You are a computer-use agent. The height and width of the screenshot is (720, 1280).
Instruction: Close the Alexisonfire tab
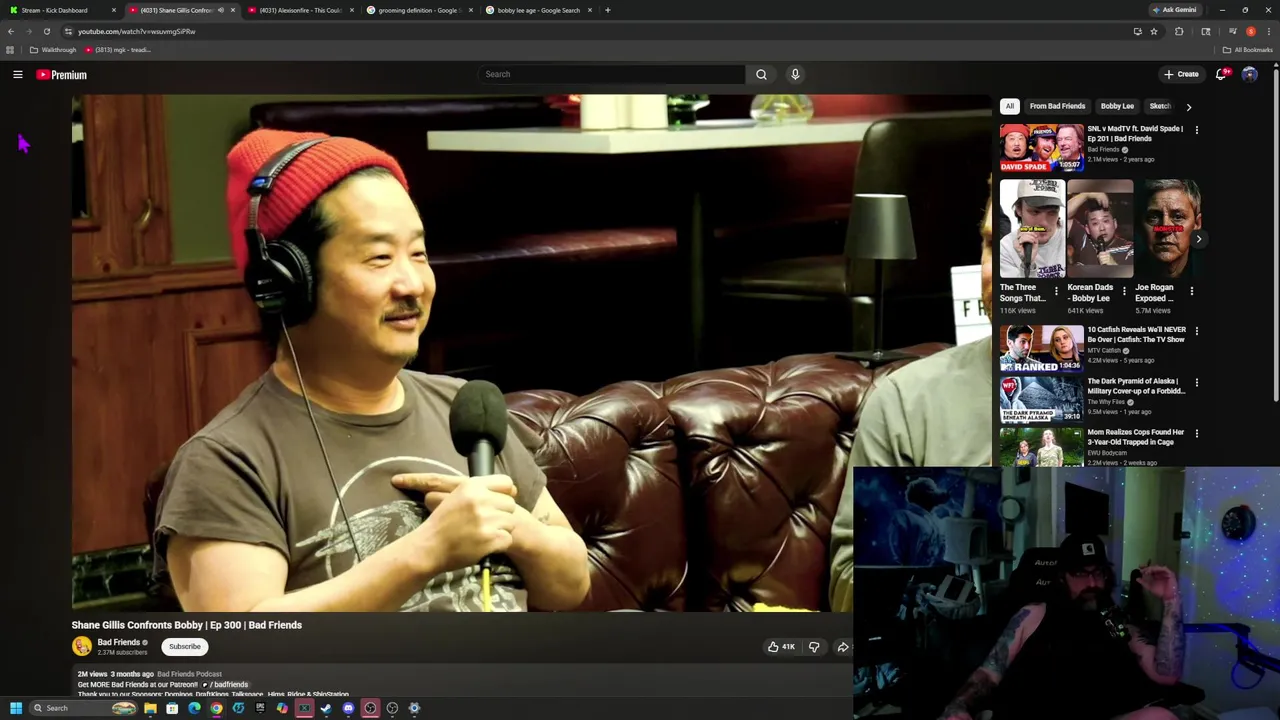coord(352,10)
